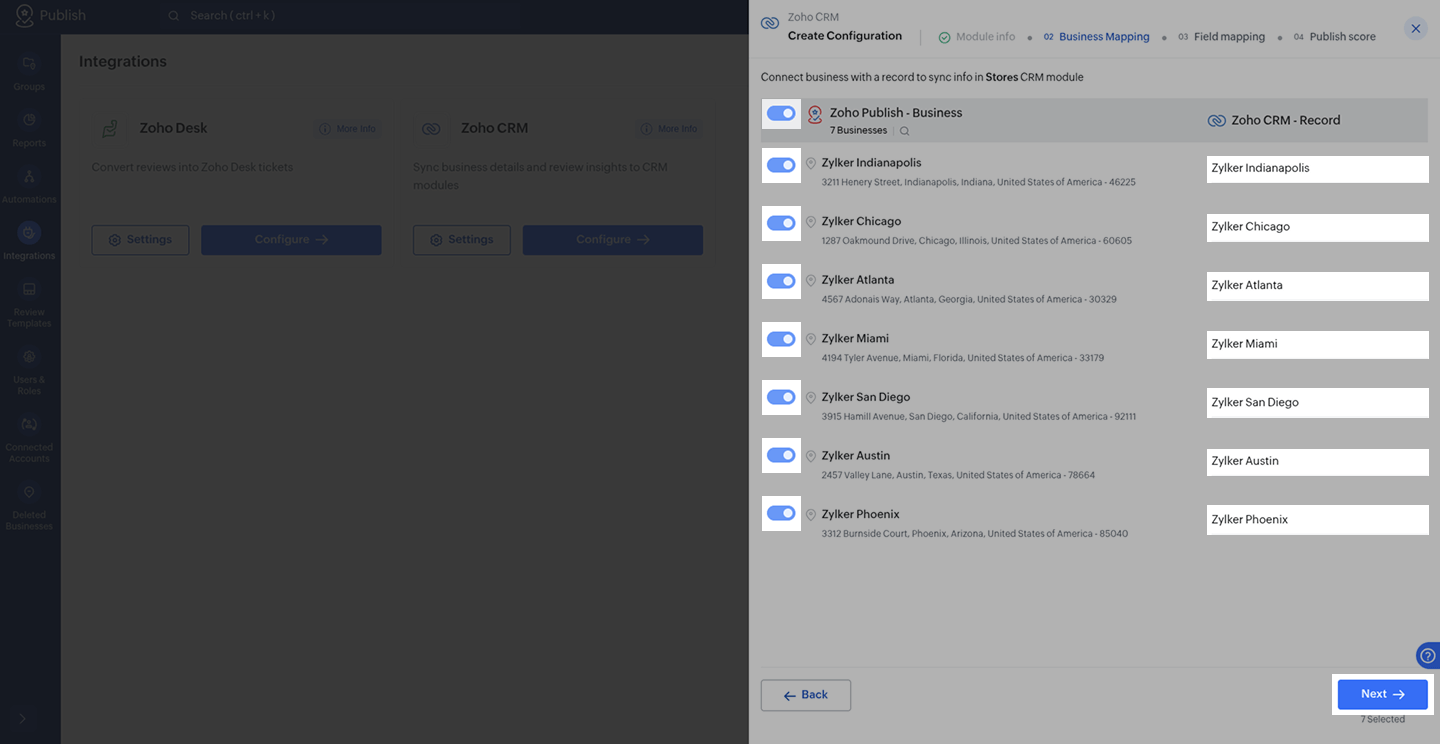Image resolution: width=1440 pixels, height=744 pixels.
Task: Click the Zoho CRM card icon on the Integrations page
Action: tap(431, 129)
